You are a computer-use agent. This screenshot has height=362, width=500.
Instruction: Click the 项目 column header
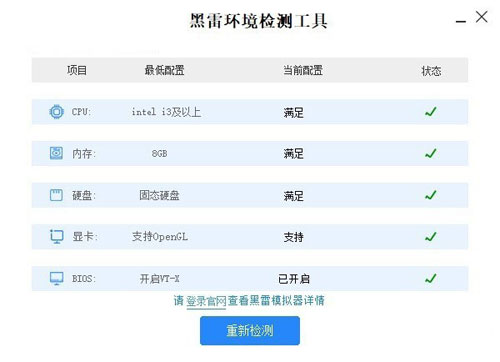click(x=77, y=70)
